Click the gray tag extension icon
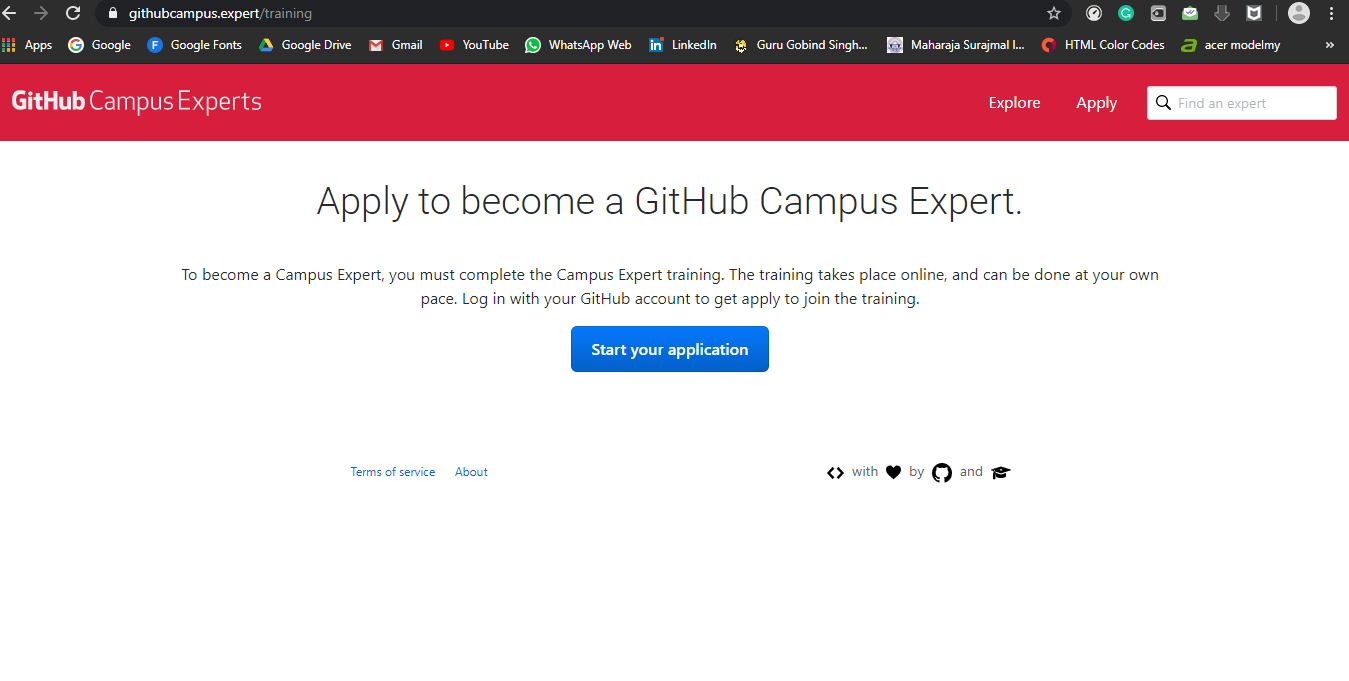 1158,13
